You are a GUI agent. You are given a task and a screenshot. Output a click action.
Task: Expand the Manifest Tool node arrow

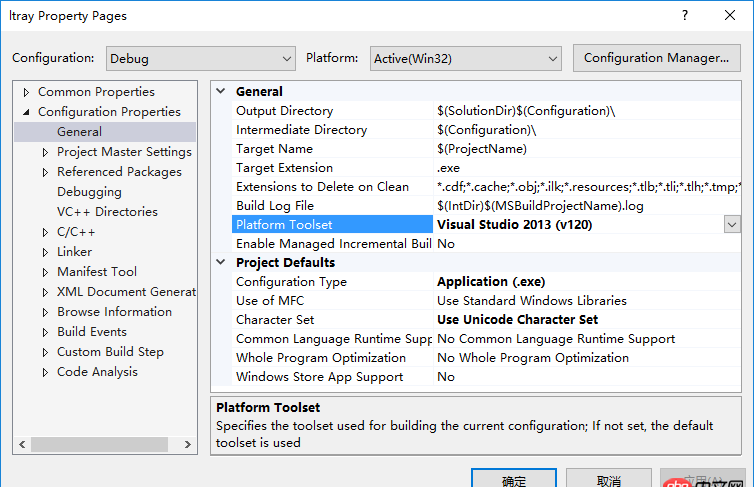pyautogui.click(x=45, y=272)
